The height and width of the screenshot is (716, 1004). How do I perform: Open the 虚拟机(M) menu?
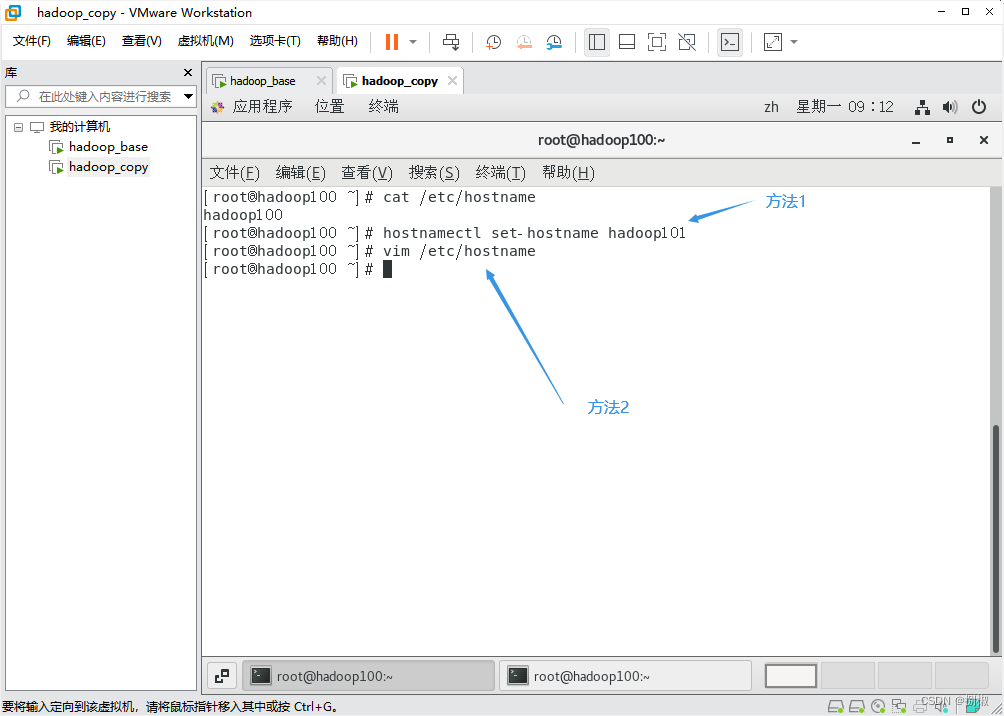coord(206,41)
